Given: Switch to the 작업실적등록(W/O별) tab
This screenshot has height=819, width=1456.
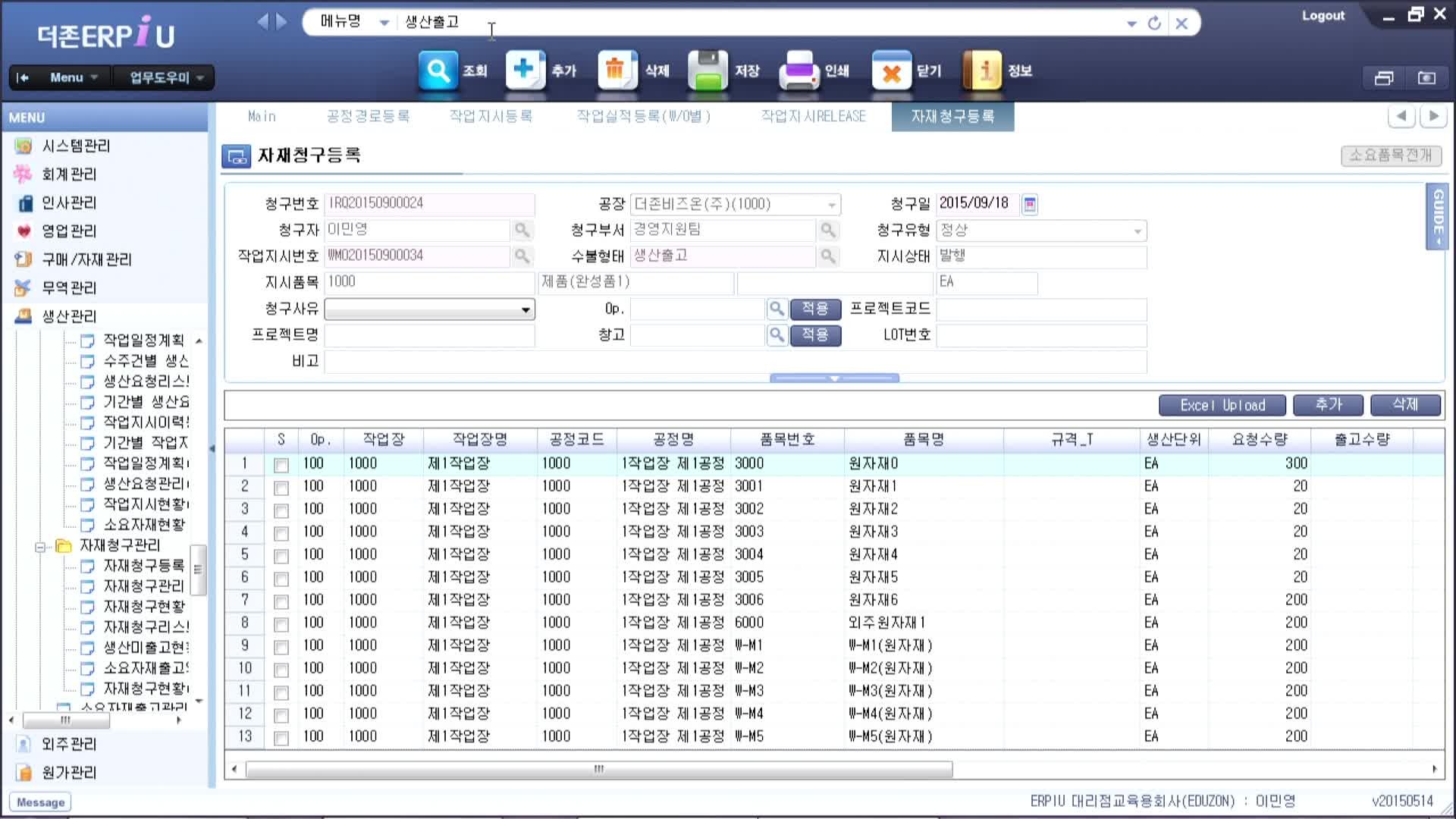Looking at the screenshot, I should (643, 117).
